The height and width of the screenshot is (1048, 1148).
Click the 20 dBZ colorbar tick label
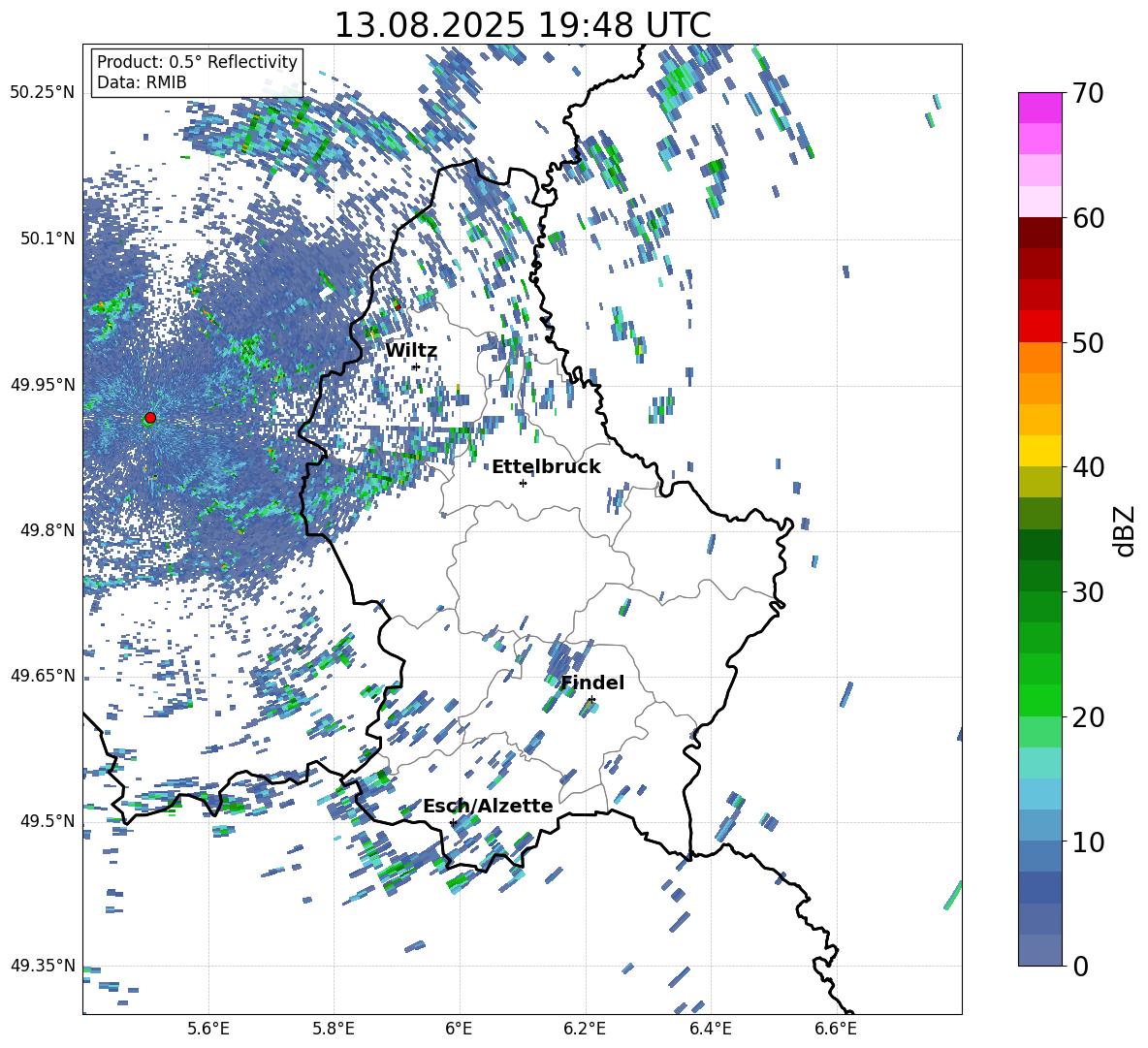pyautogui.click(x=1089, y=717)
